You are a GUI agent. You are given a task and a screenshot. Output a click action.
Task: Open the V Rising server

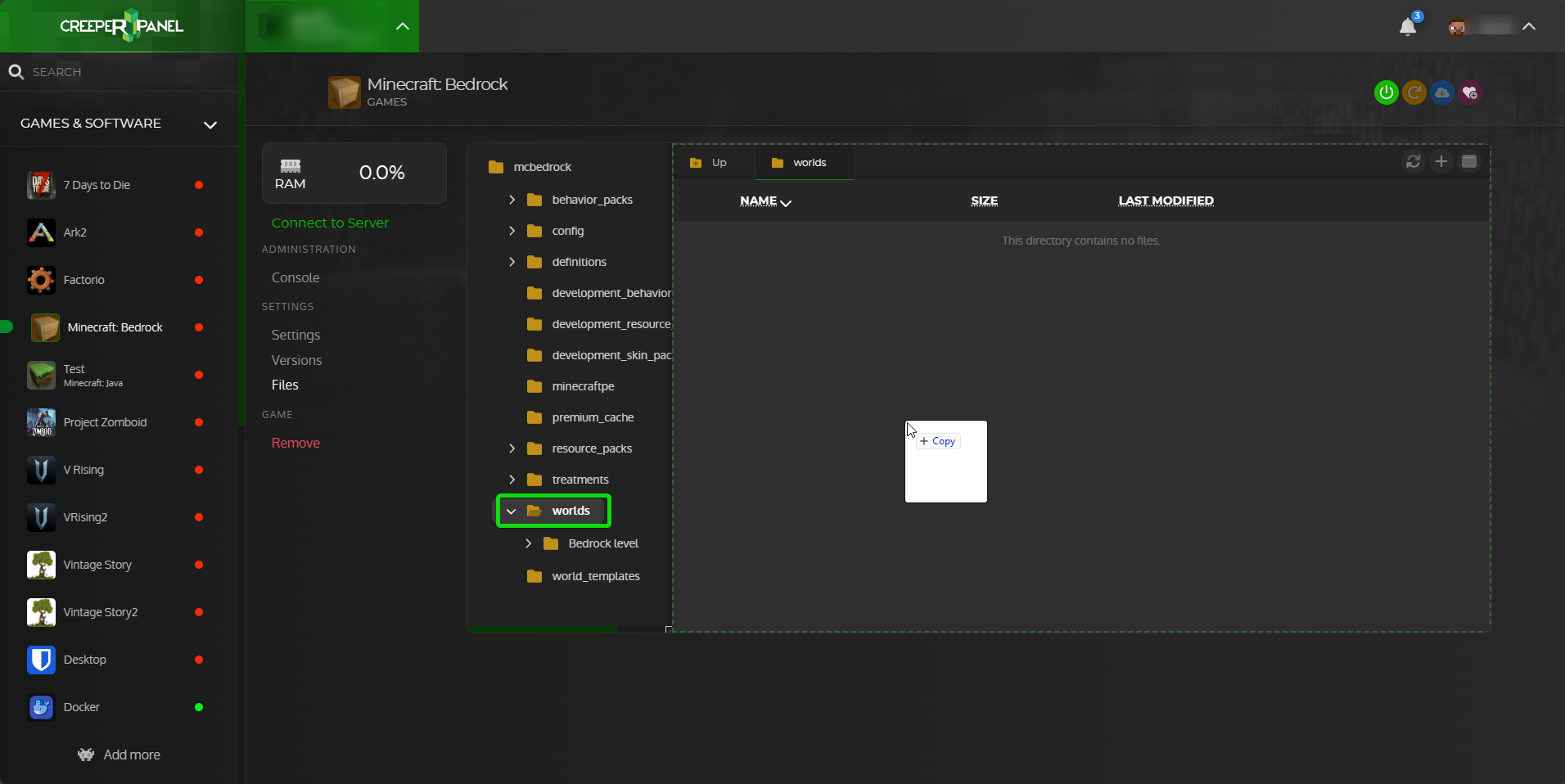click(x=115, y=470)
